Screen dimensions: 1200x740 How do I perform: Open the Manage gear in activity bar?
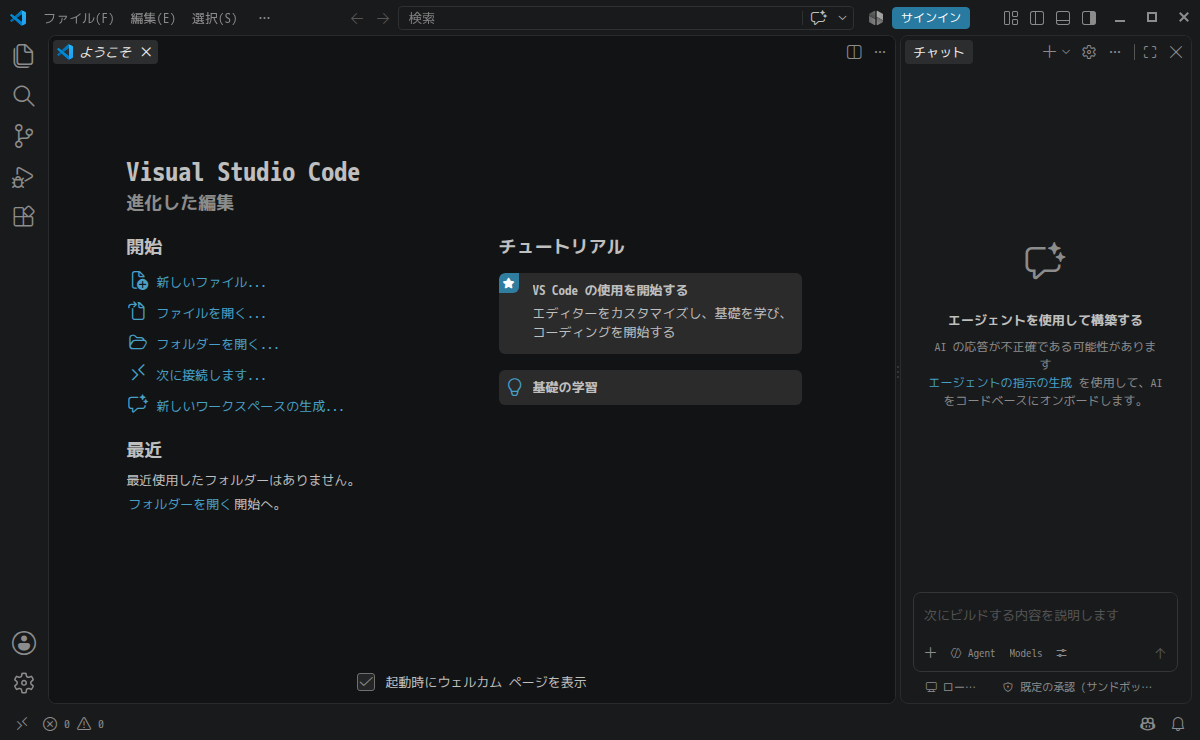coord(23,683)
